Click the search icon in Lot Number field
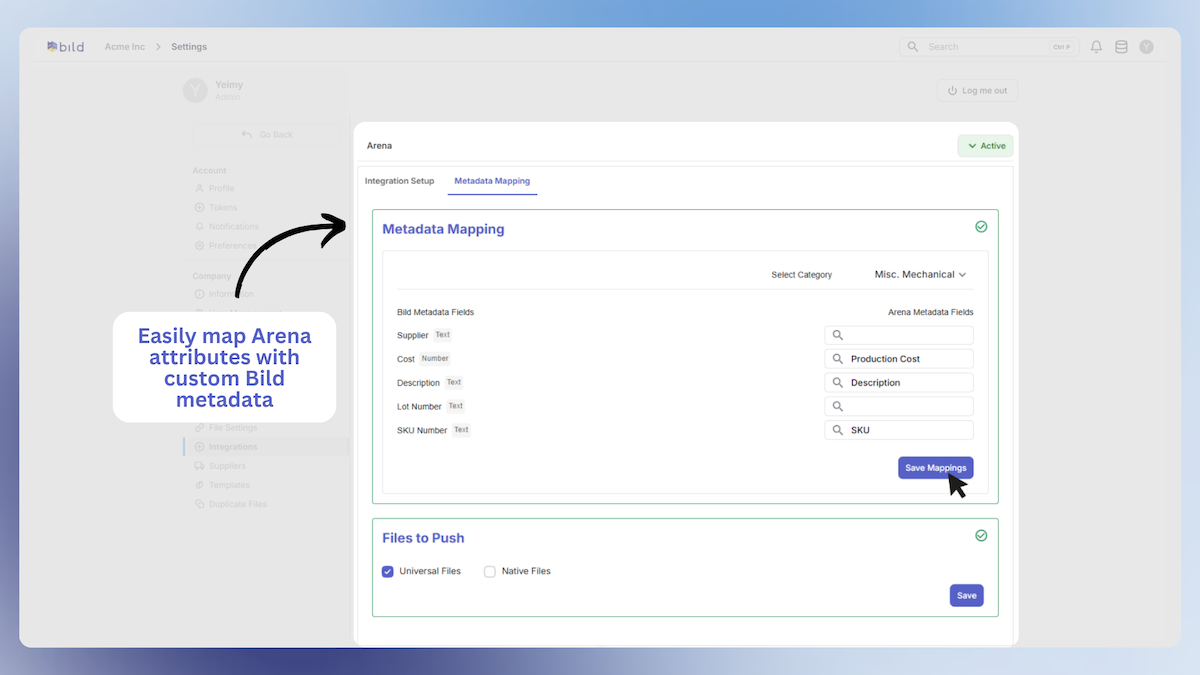The image size is (1200, 675). click(838, 407)
